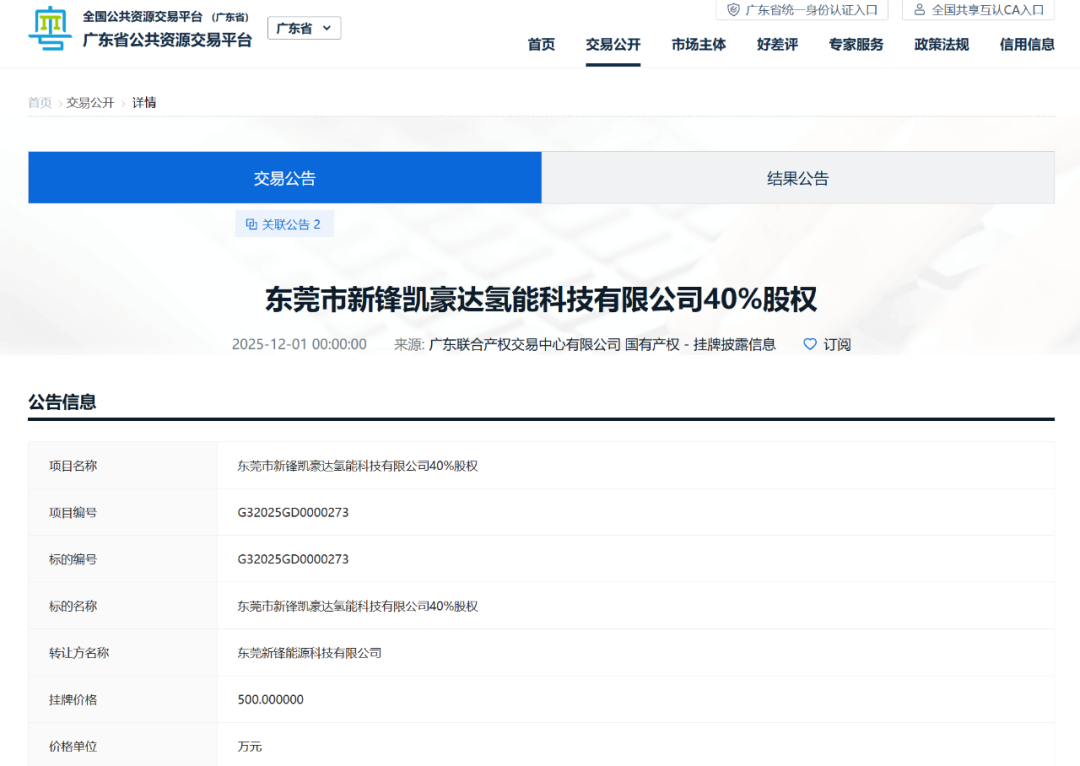Click the heart icon next to 订阅
Screen dimensions: 1080x766
point(809,344)
